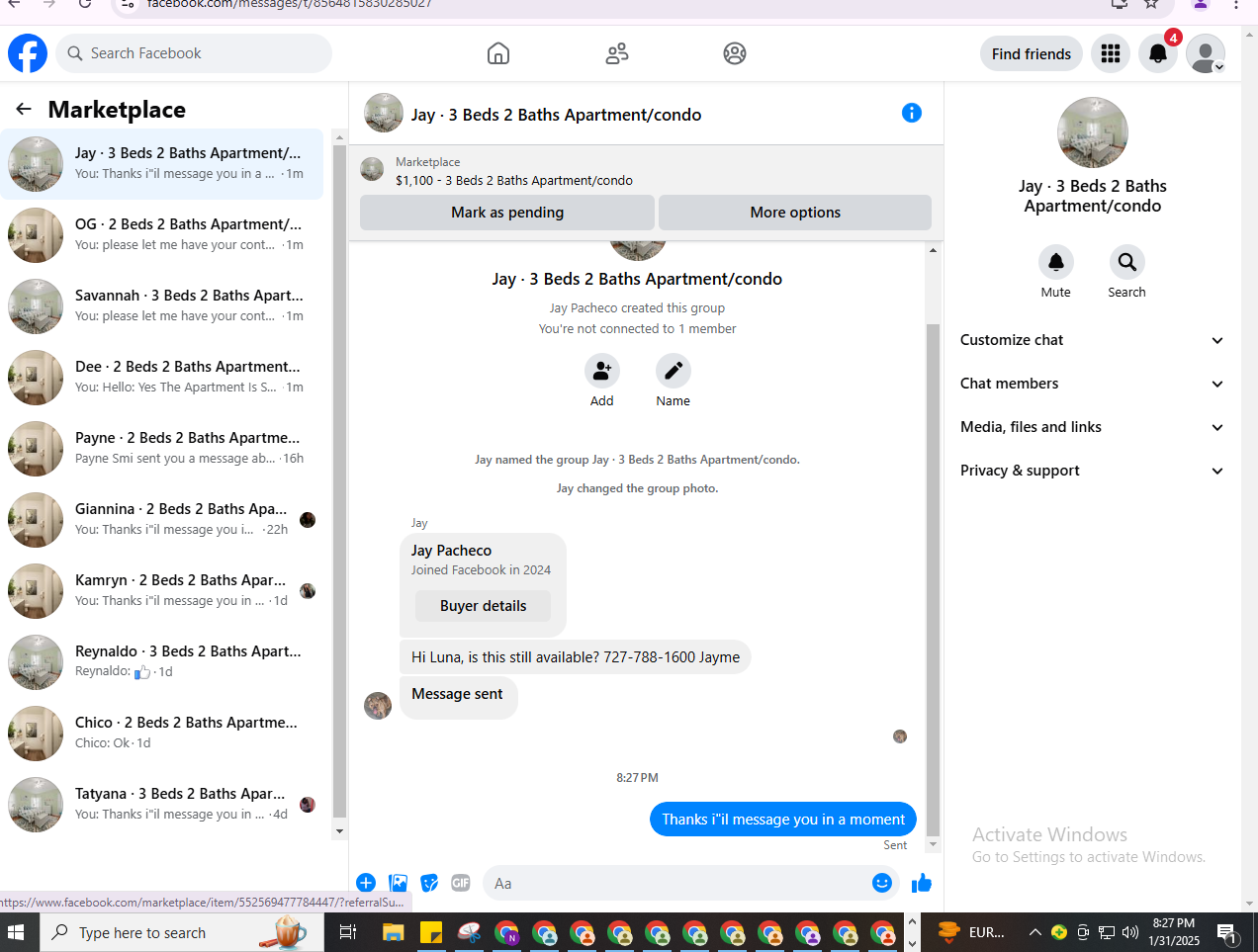
Task: Open Windows Task View icon
Action: (x=348, y=932)
